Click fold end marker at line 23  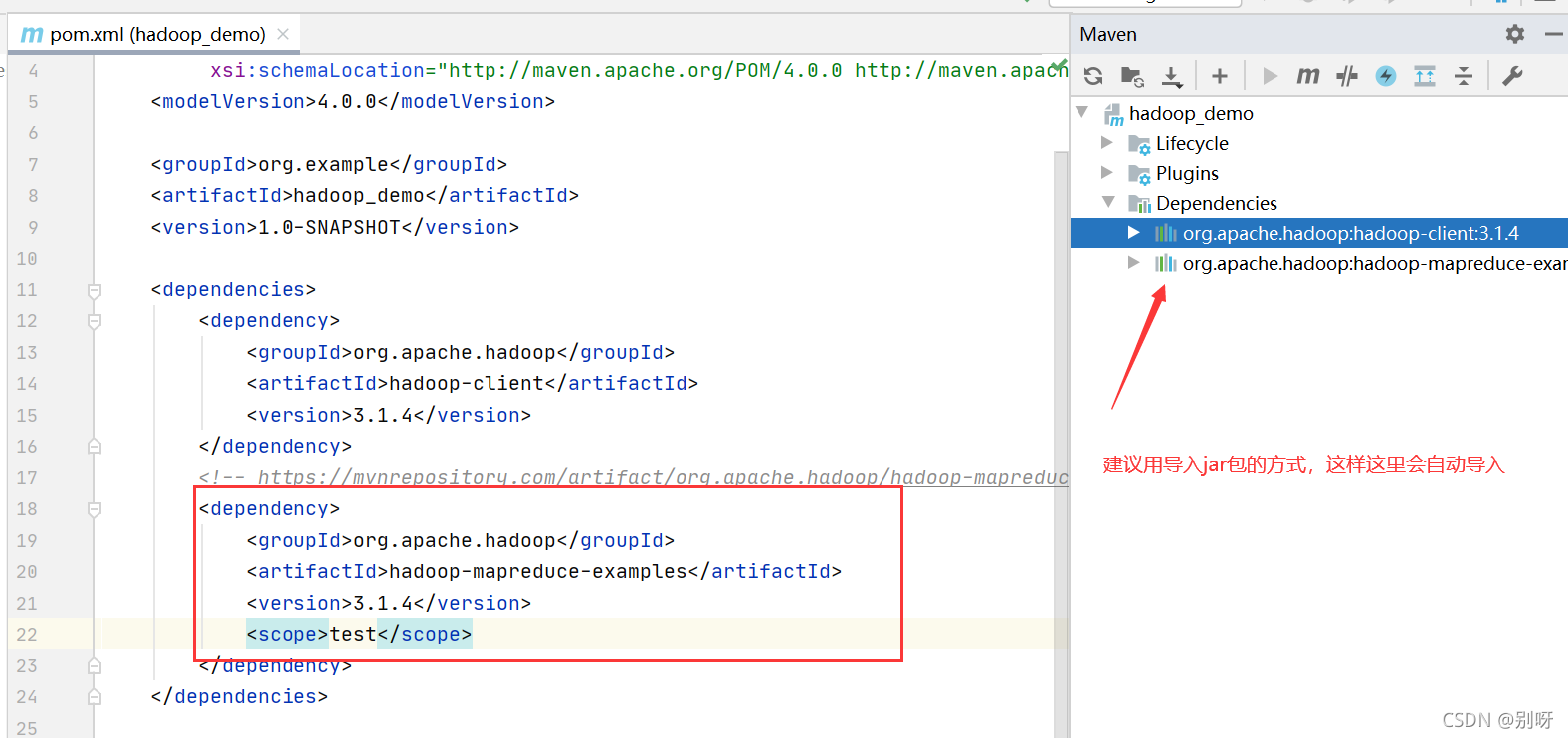(x=95, y=666)
